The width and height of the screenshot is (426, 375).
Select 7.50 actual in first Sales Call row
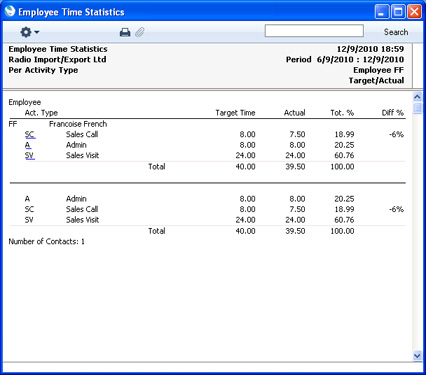(x=297, y=134)
